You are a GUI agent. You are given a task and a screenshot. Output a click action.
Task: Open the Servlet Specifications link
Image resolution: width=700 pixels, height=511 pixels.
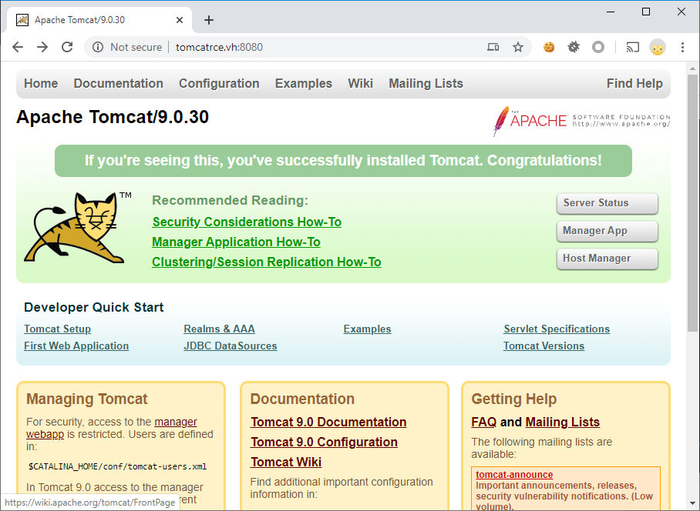(x=557, y=329)
